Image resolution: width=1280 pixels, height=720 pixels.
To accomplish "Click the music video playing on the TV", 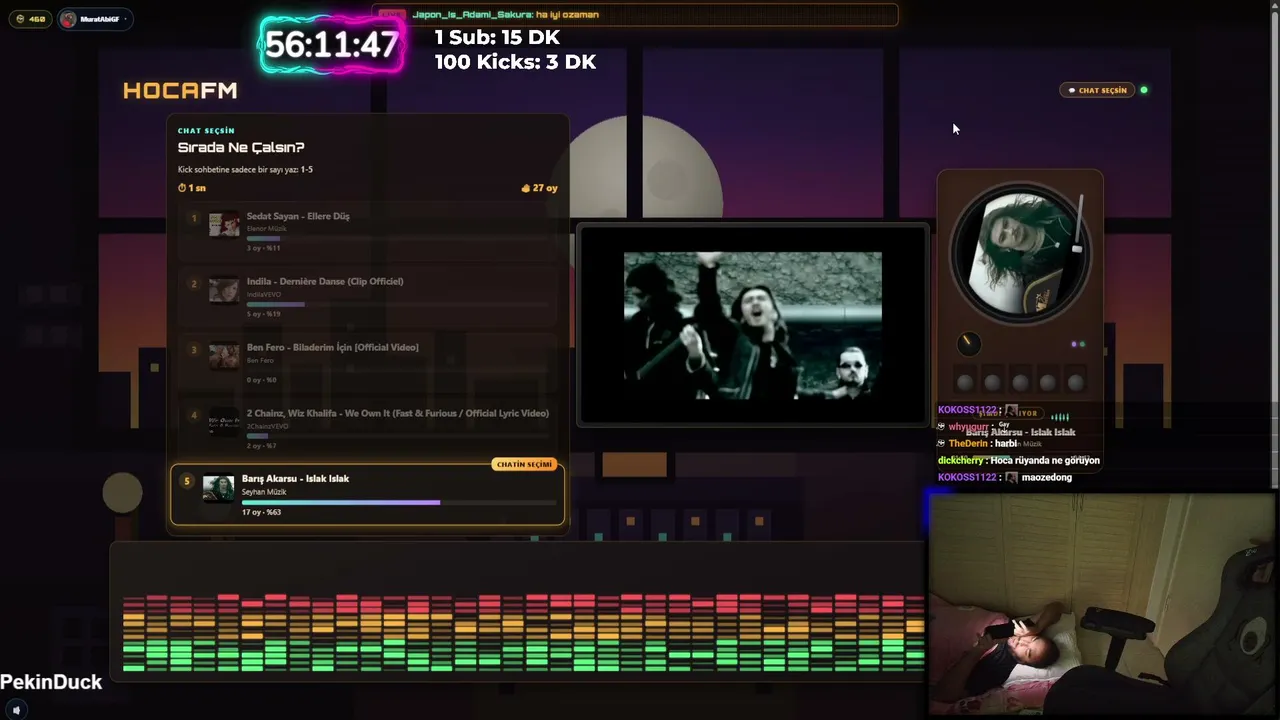I will click(753, 326).
